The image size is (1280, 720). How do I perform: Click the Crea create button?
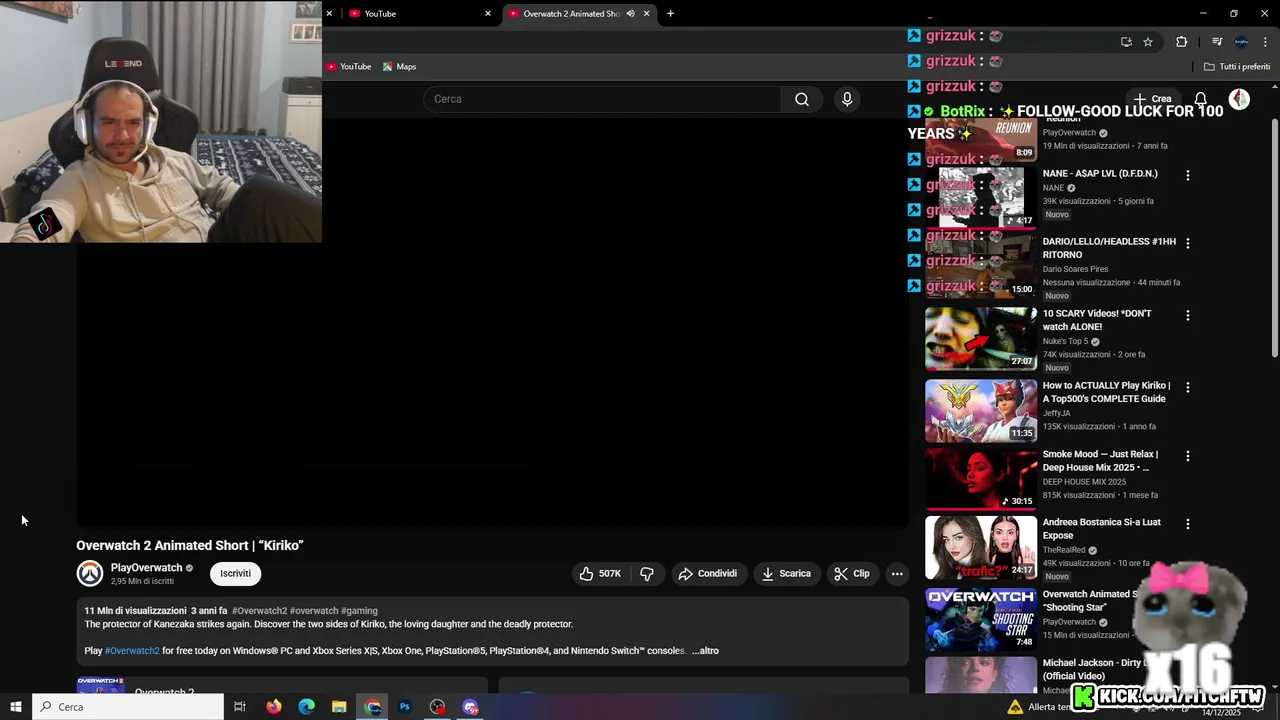tap(1152, 99)
